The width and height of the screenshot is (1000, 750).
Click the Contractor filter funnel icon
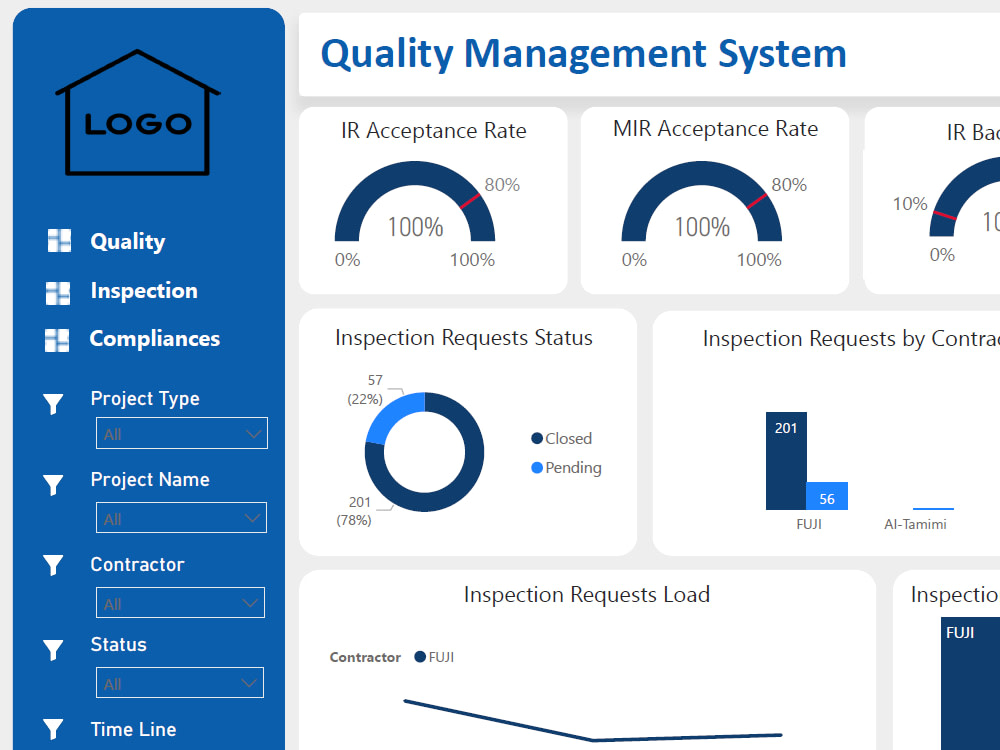[53, 566]
